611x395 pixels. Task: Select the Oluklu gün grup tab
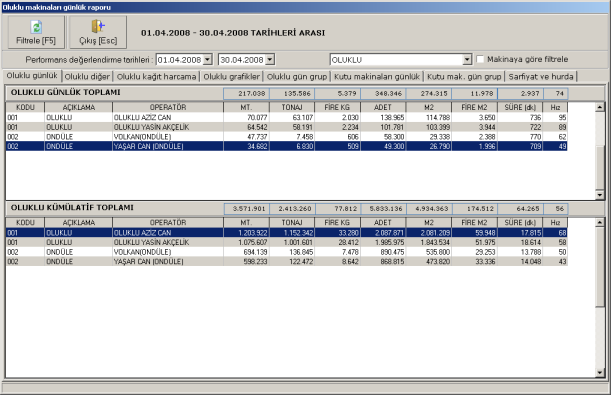297,77
